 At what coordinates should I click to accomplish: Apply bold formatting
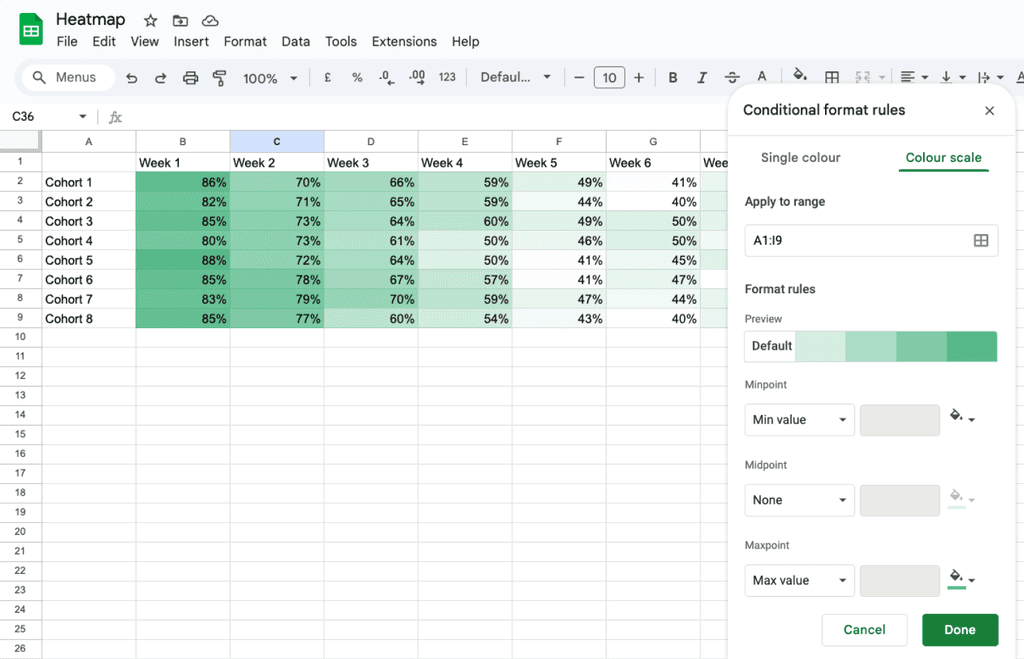(672, 78)
